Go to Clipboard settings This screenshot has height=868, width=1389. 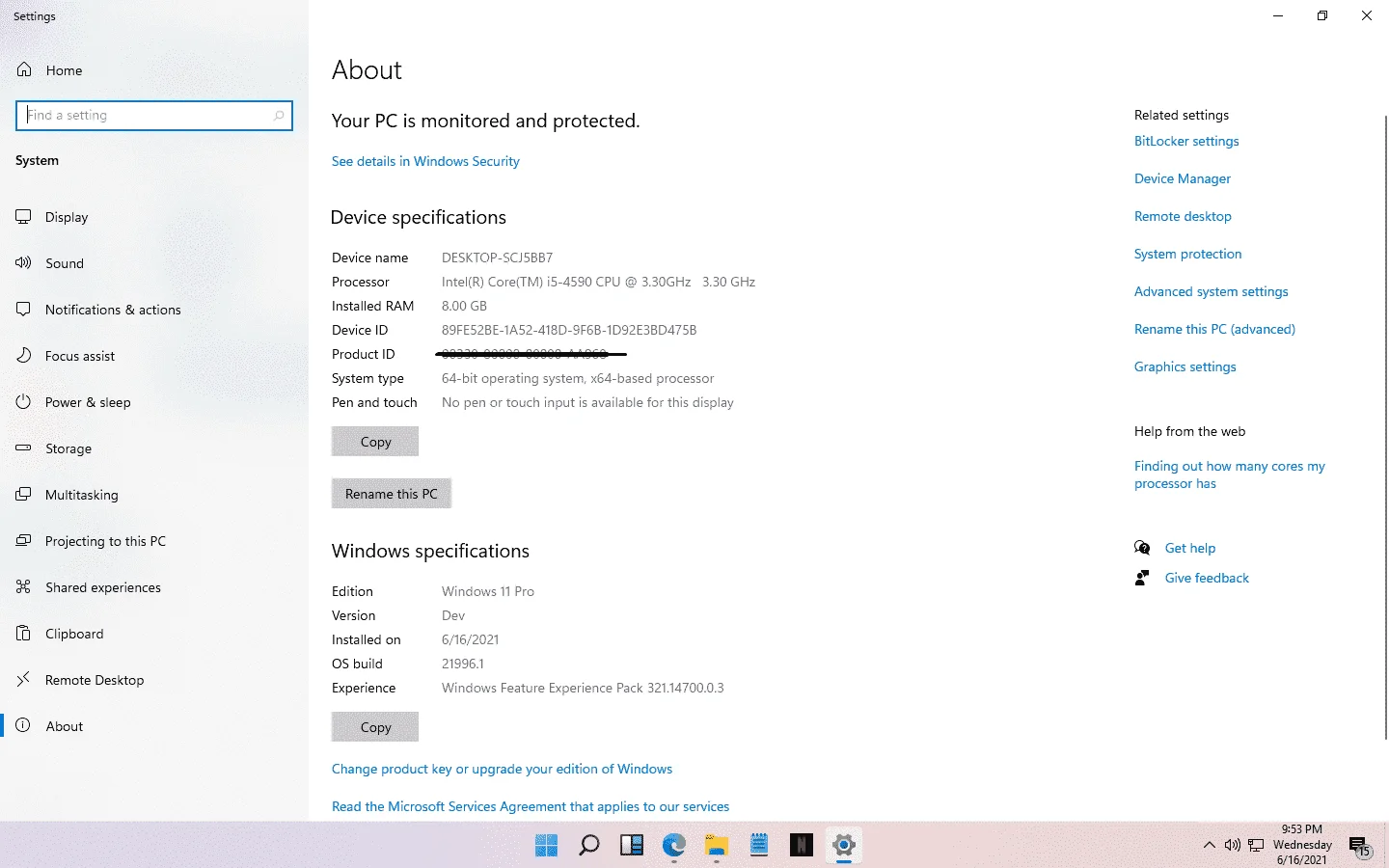click(x=154, y=634)
